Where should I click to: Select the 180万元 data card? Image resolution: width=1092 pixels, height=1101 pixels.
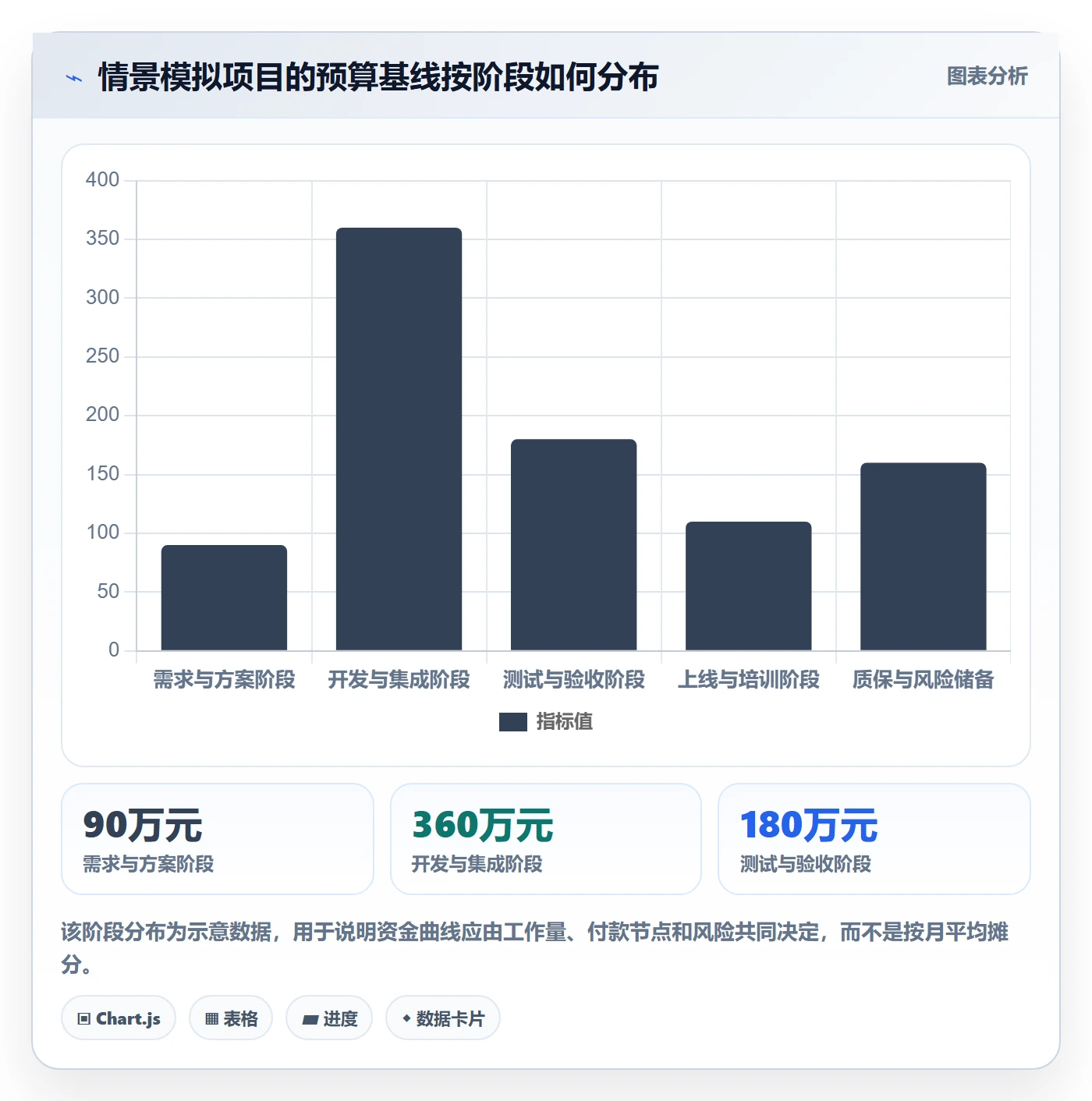pyautogui.click(x=874, y=839)
